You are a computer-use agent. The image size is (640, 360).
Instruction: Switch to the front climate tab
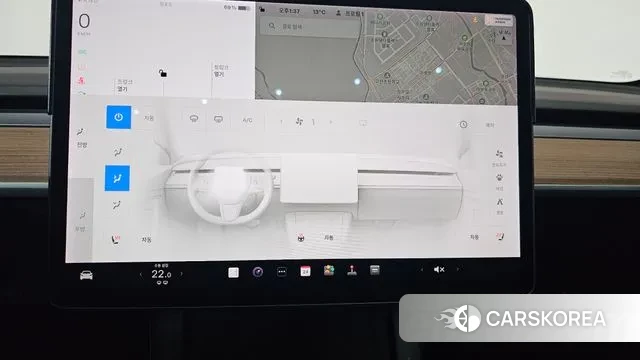click(x=82, y=137)
